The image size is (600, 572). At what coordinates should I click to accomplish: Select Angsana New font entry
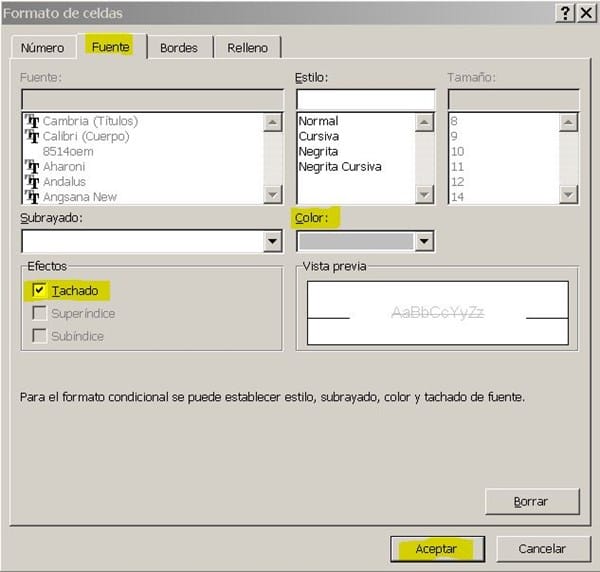pos(79,197)
